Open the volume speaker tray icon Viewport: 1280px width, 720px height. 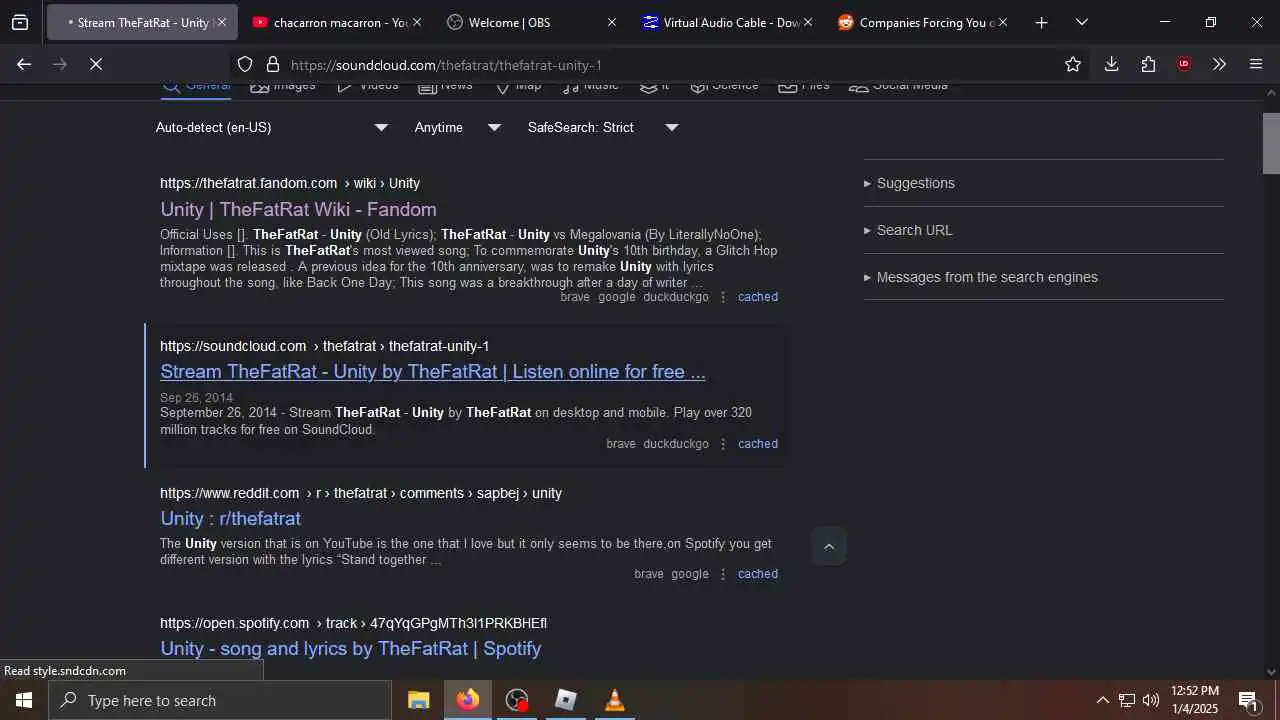tap(1151, 700)
